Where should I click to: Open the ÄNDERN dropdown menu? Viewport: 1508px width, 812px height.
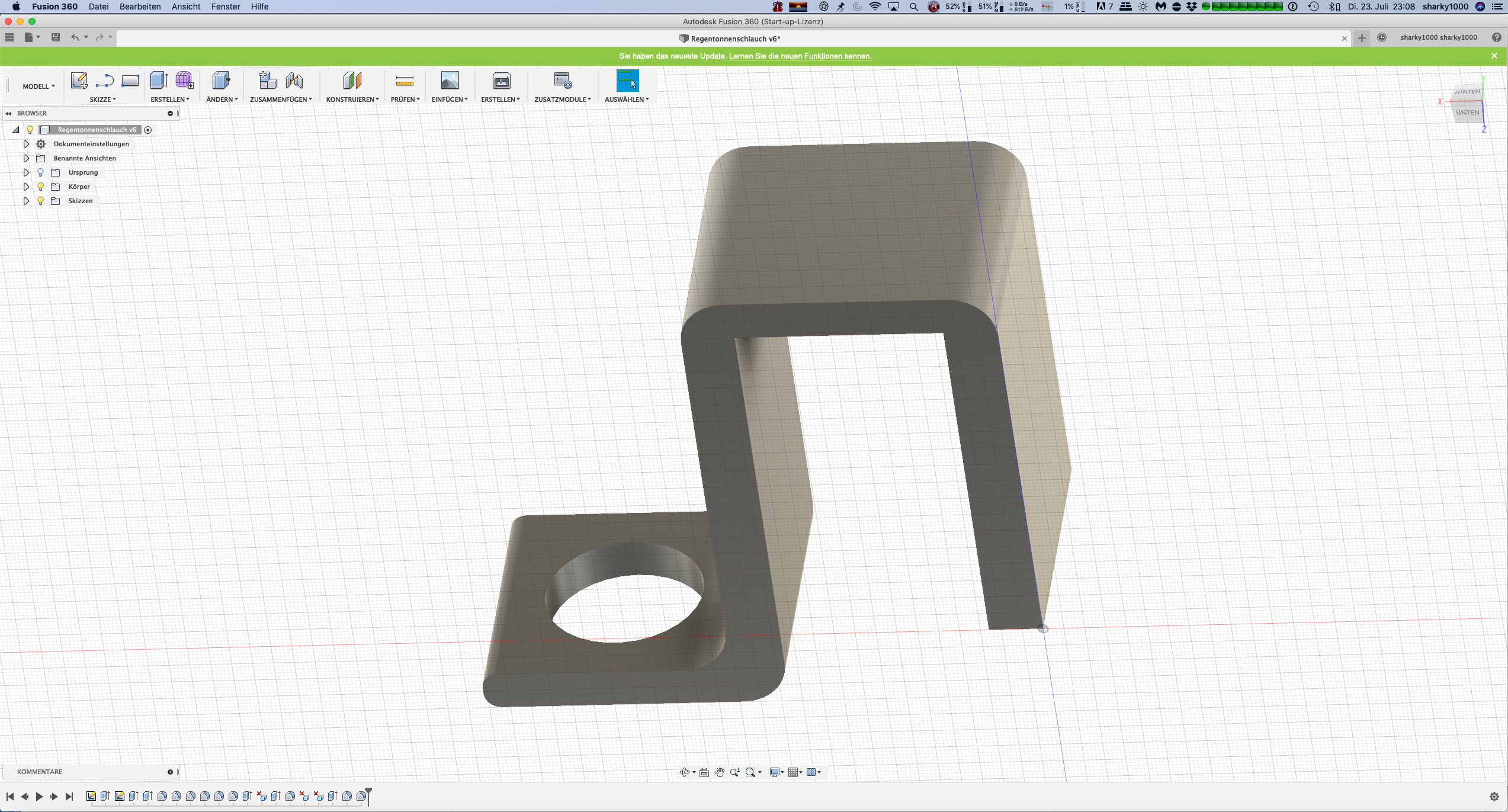click(x=222, y=100)
